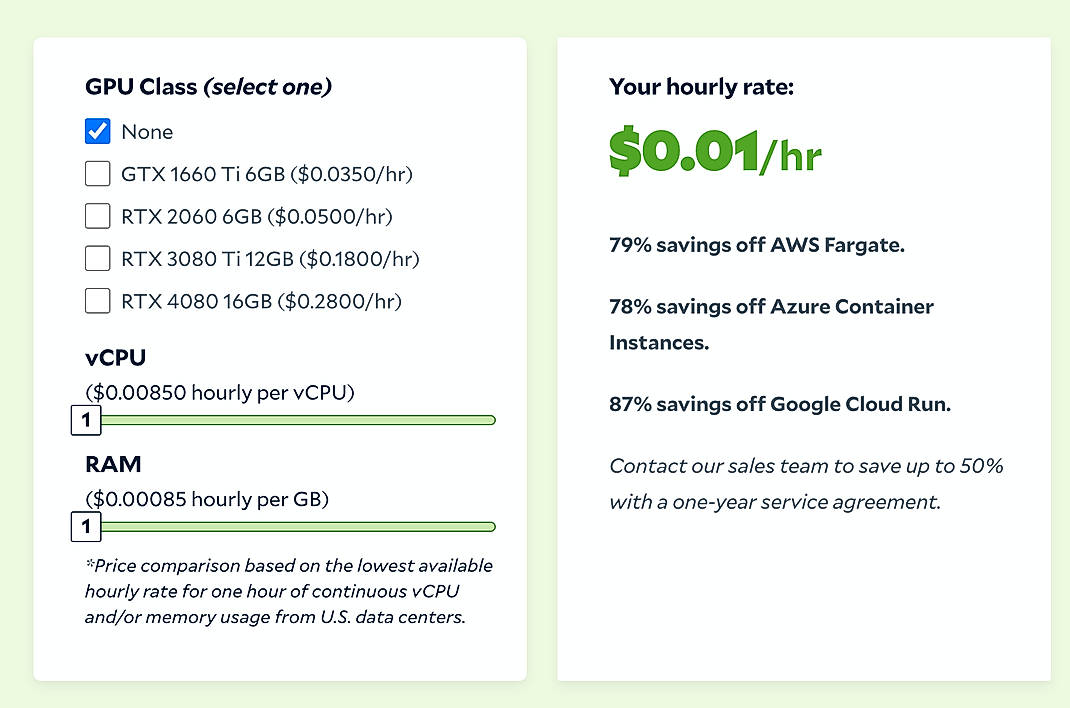Screen dimensions: 1070x708
Task: Click the Google Cloud Run savings line
Action: [x=779, y=404]
